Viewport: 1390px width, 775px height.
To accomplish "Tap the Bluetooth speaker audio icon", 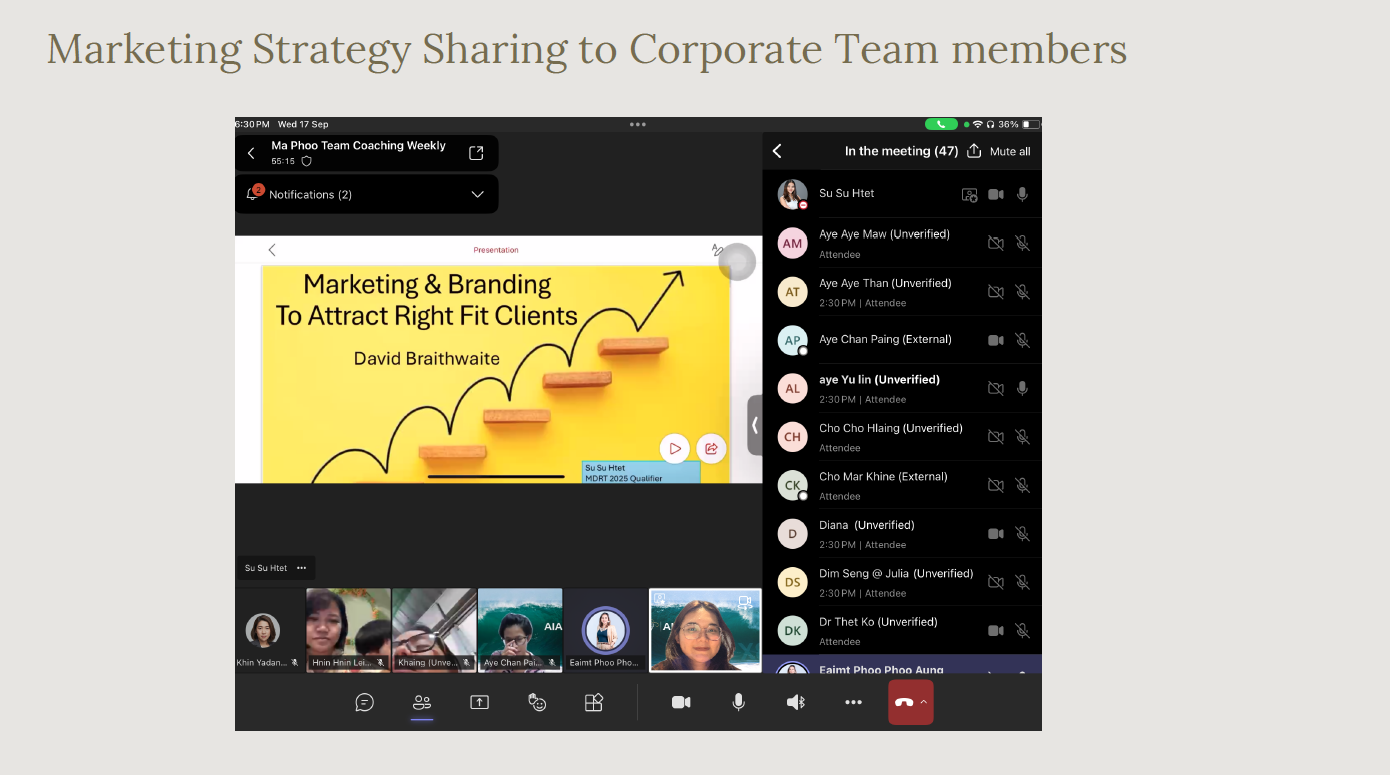I will 796,703.
